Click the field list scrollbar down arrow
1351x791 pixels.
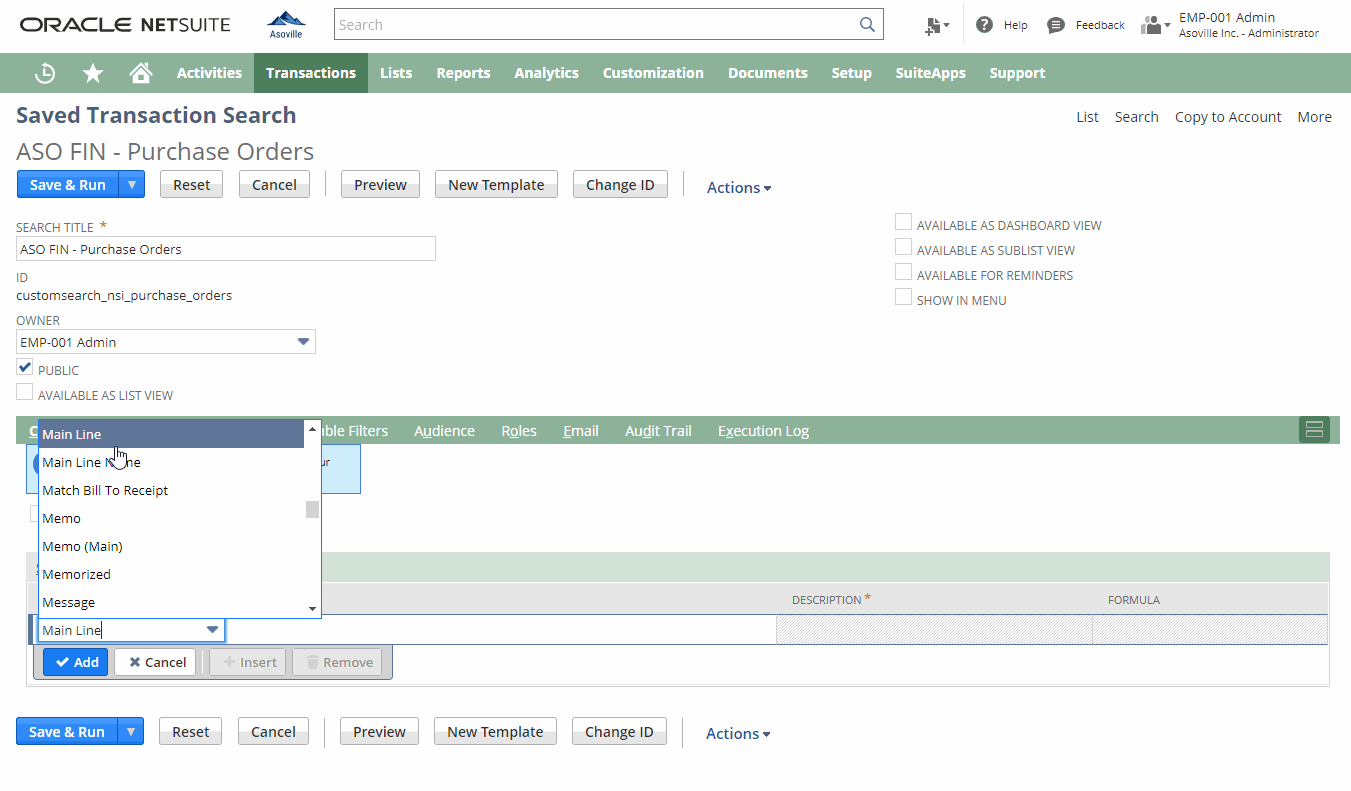click(x=312, y=608)
